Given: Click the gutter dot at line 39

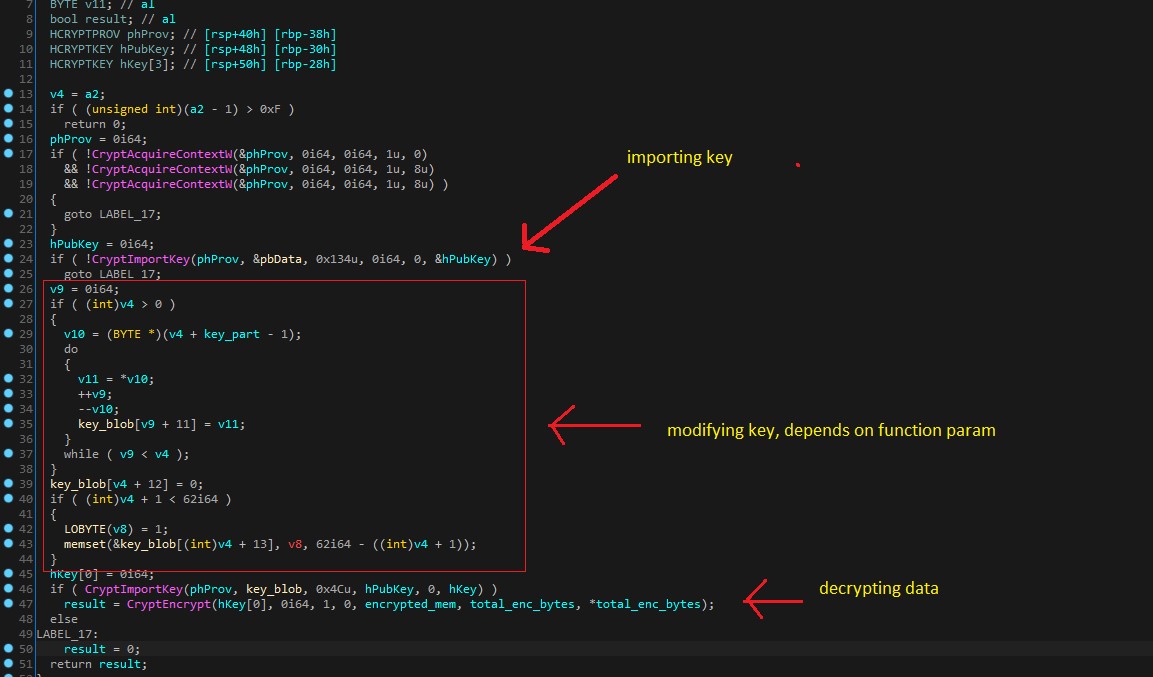Looking at the screenshot, I should tap(8, 484).
